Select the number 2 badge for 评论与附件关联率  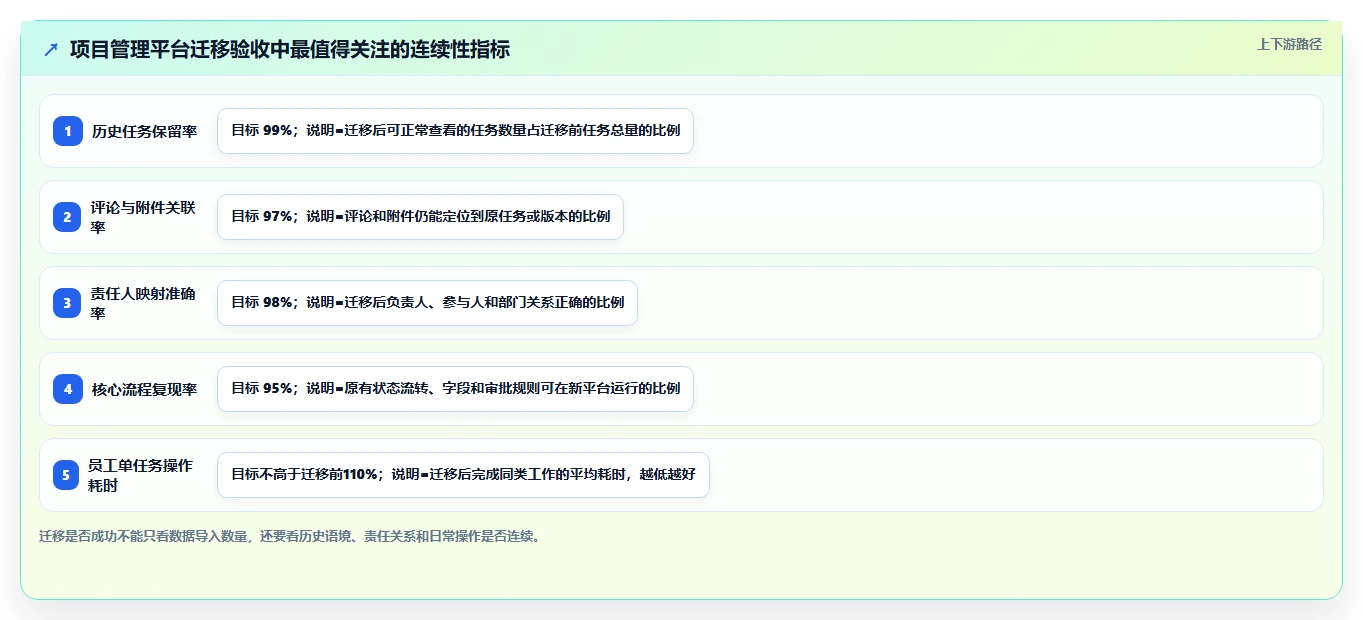click(68, 217)
